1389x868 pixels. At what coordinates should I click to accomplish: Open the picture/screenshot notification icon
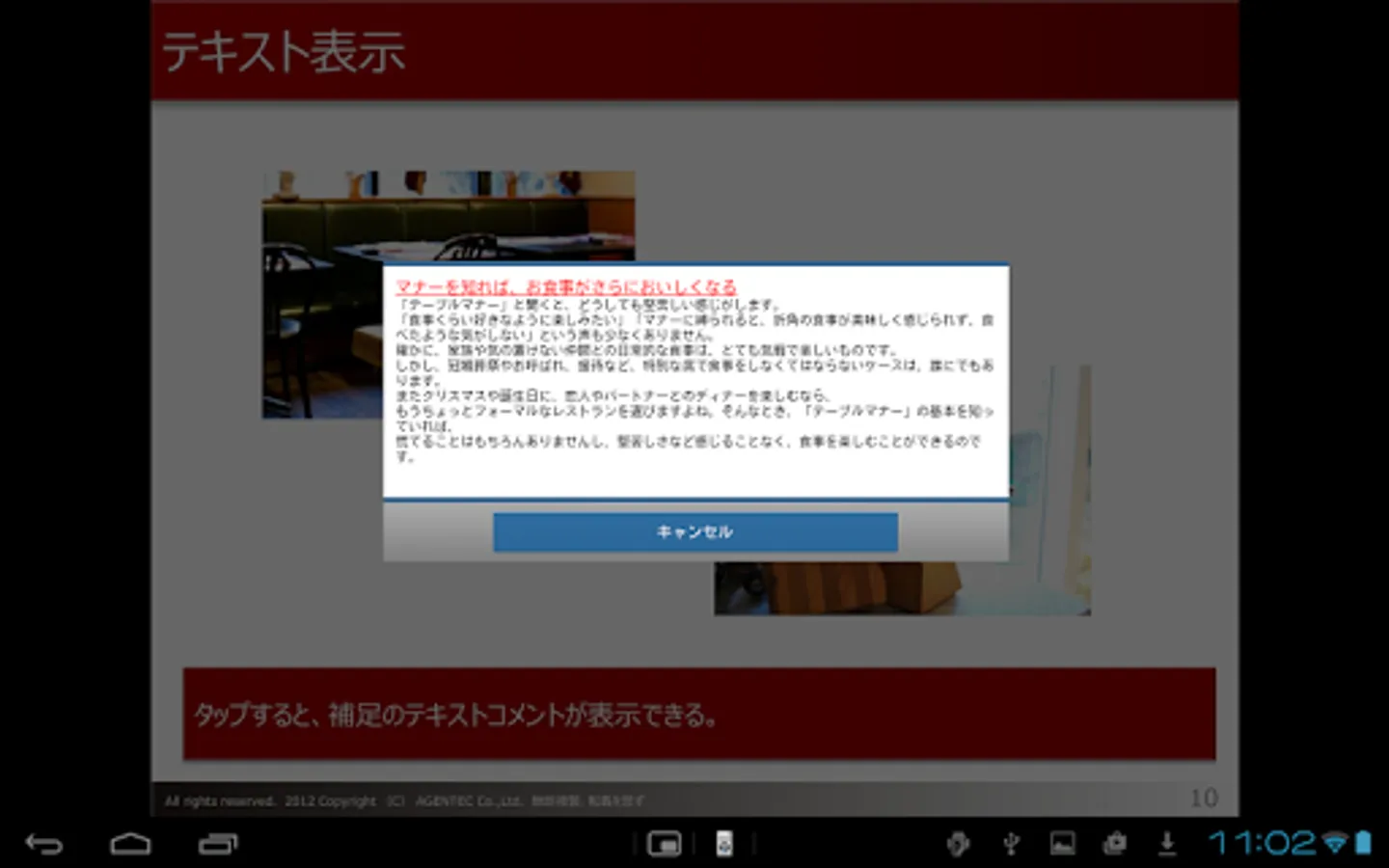click(1063, 844)
